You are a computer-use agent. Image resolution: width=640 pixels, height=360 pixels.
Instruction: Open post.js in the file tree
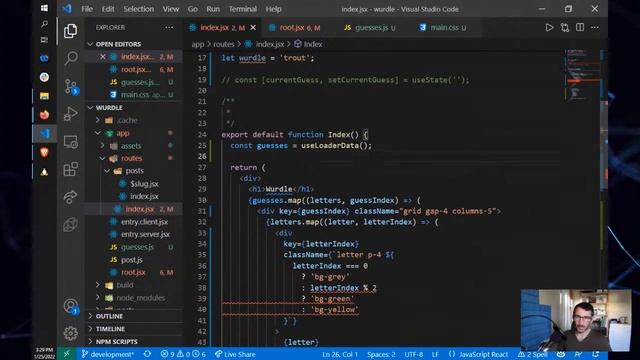click(133, 260)
